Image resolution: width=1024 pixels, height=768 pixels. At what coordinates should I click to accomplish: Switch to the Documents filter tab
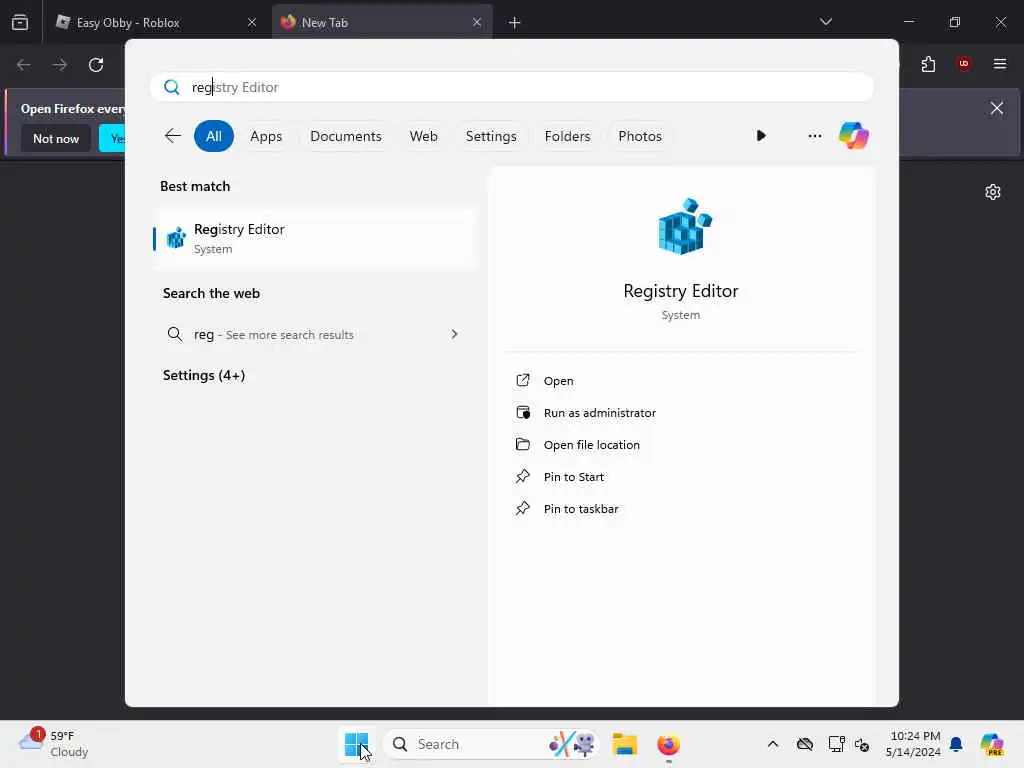[x=345, y=136]
